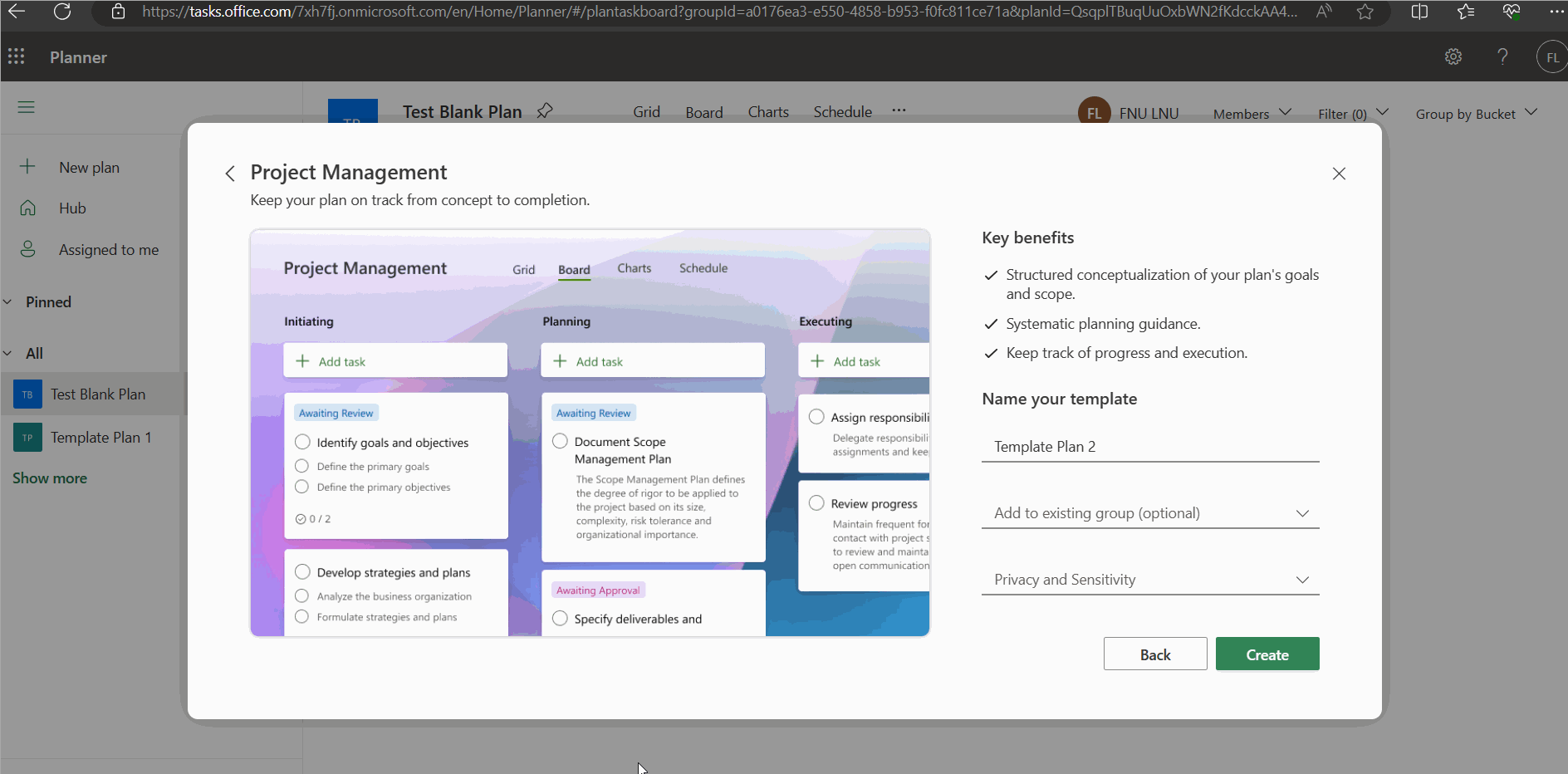
Task: Click the TP icon of Template Plan 1
Action: 27,438
